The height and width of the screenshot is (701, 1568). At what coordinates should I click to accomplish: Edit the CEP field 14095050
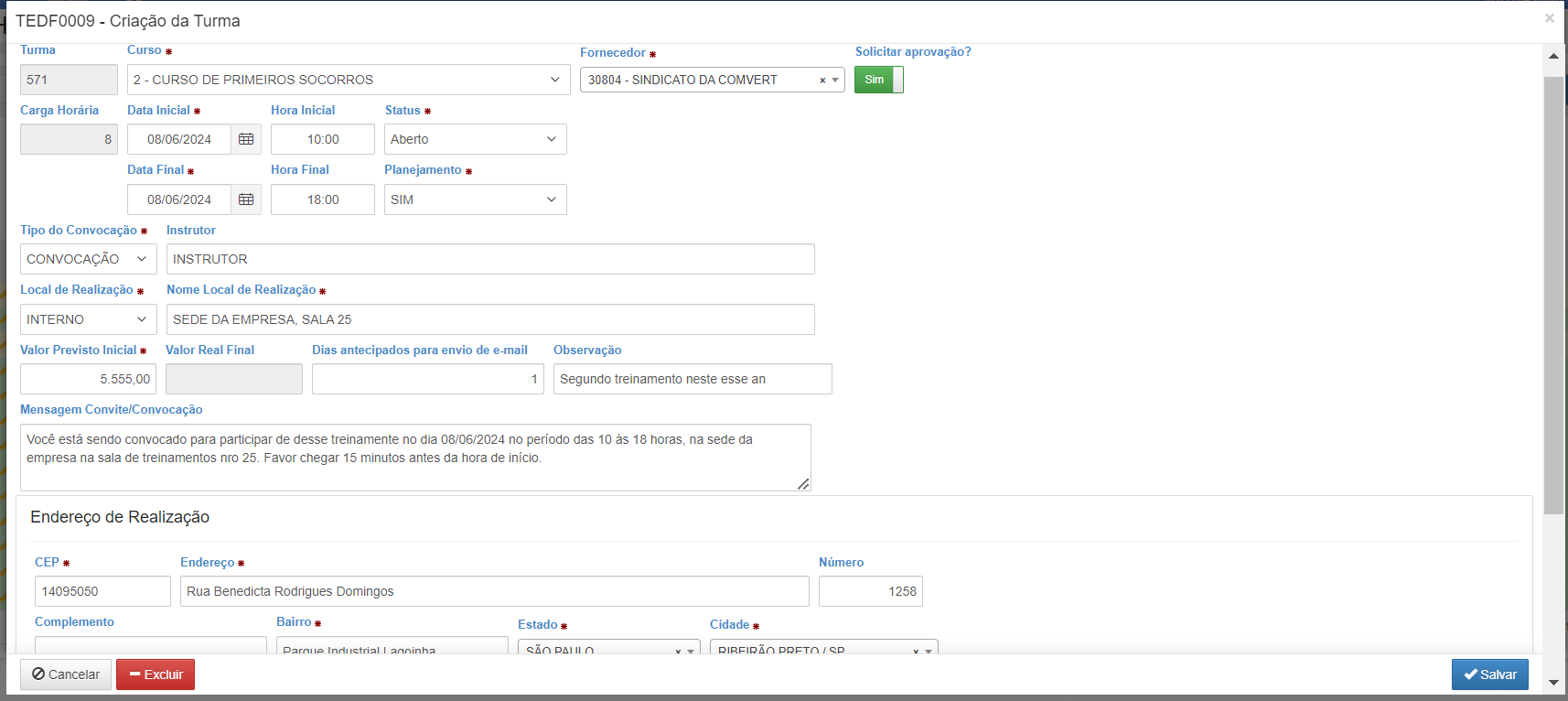point(102,591)
